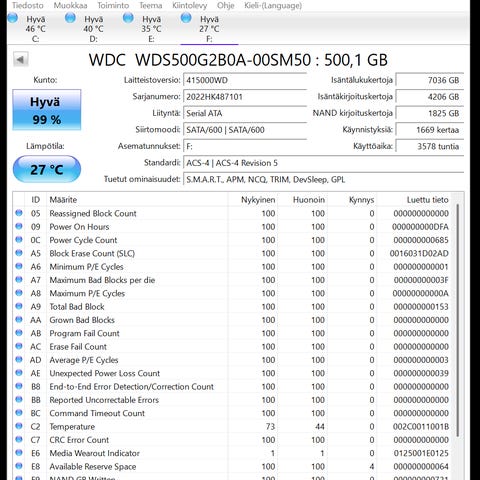Open the Kiintolevy menu
The height and width of the screenshot is (480, 480).
(189, 5)
